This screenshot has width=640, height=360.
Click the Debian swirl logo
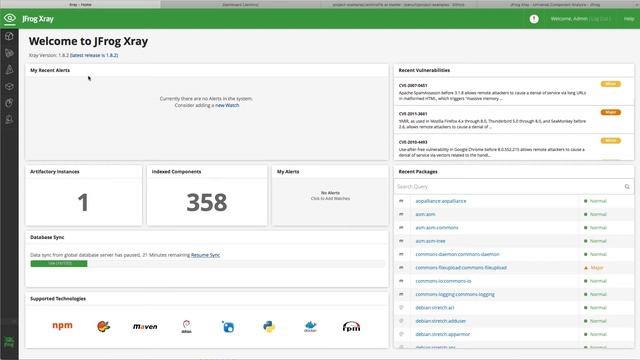click(187, 326)
